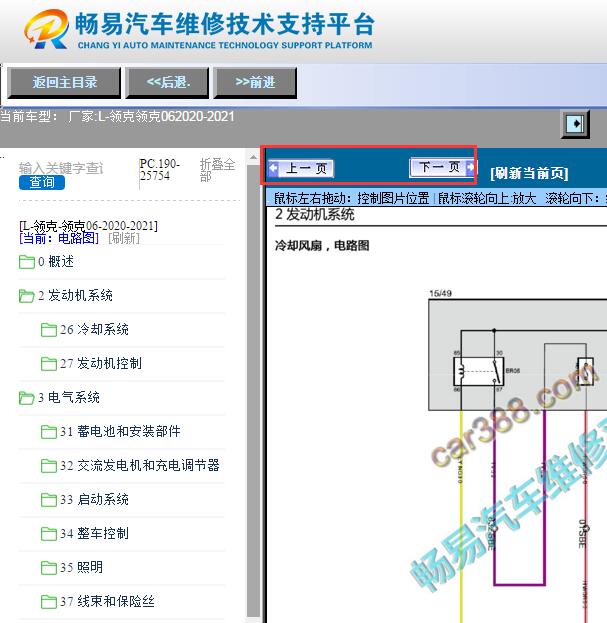Click the sidebar vertical scrollbar track

(253, 391)
